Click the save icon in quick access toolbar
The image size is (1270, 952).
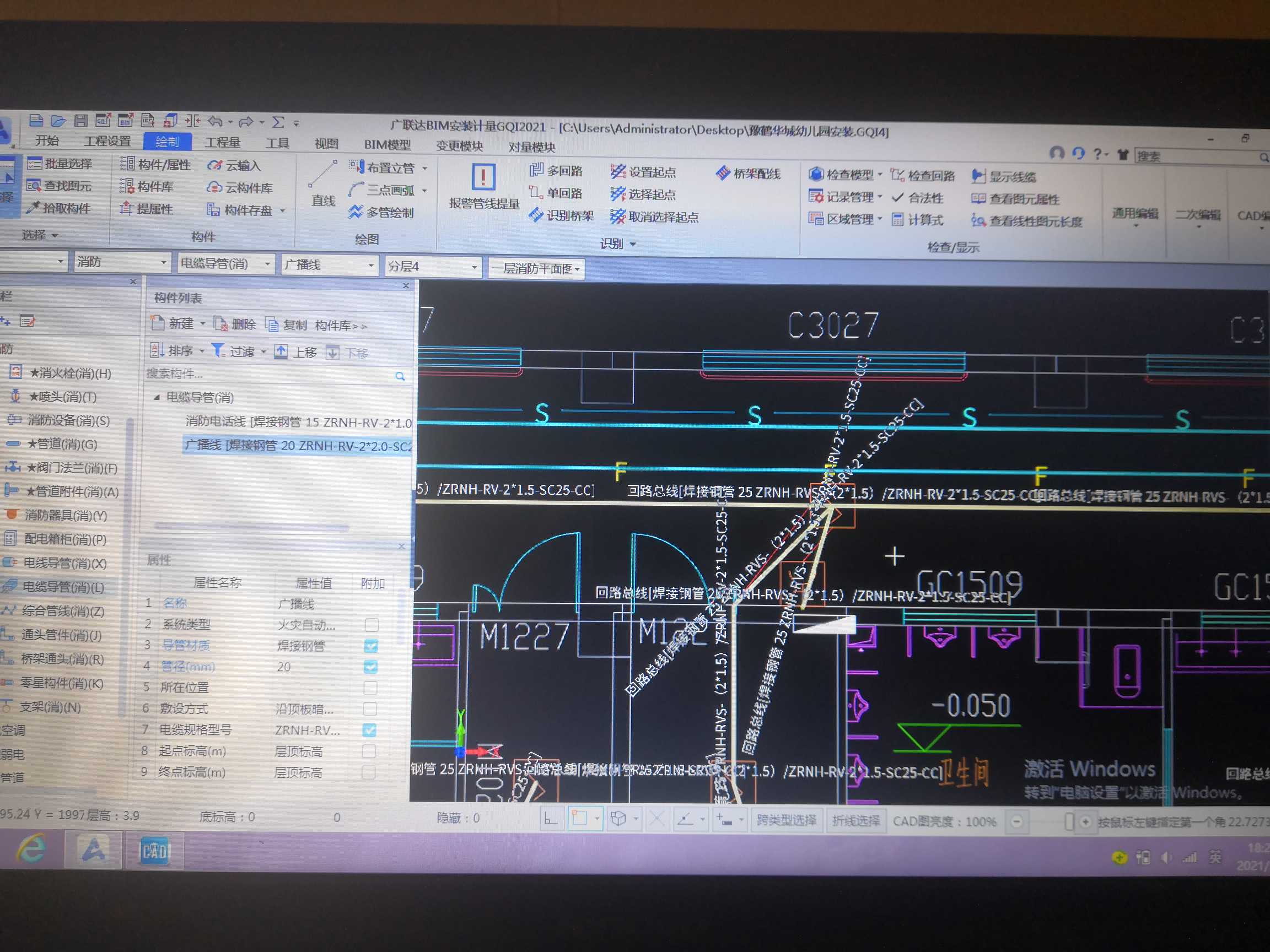pos(81,120)
